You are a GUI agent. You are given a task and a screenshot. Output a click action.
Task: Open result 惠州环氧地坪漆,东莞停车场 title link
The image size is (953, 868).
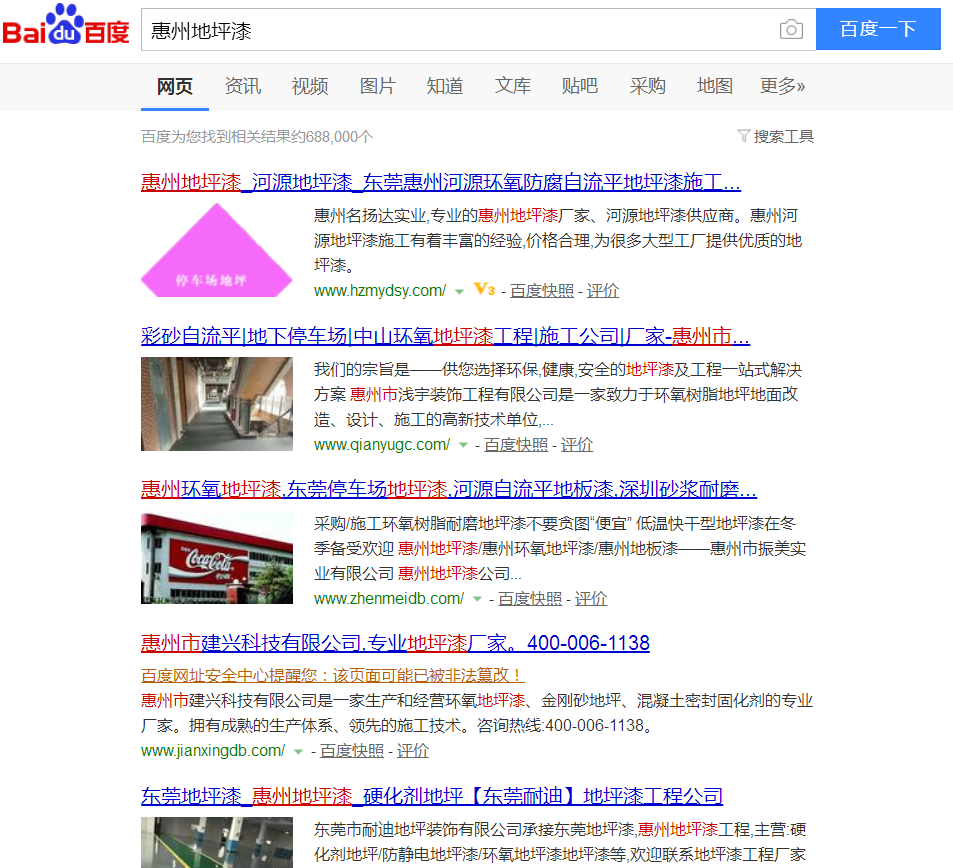(449, 489)
